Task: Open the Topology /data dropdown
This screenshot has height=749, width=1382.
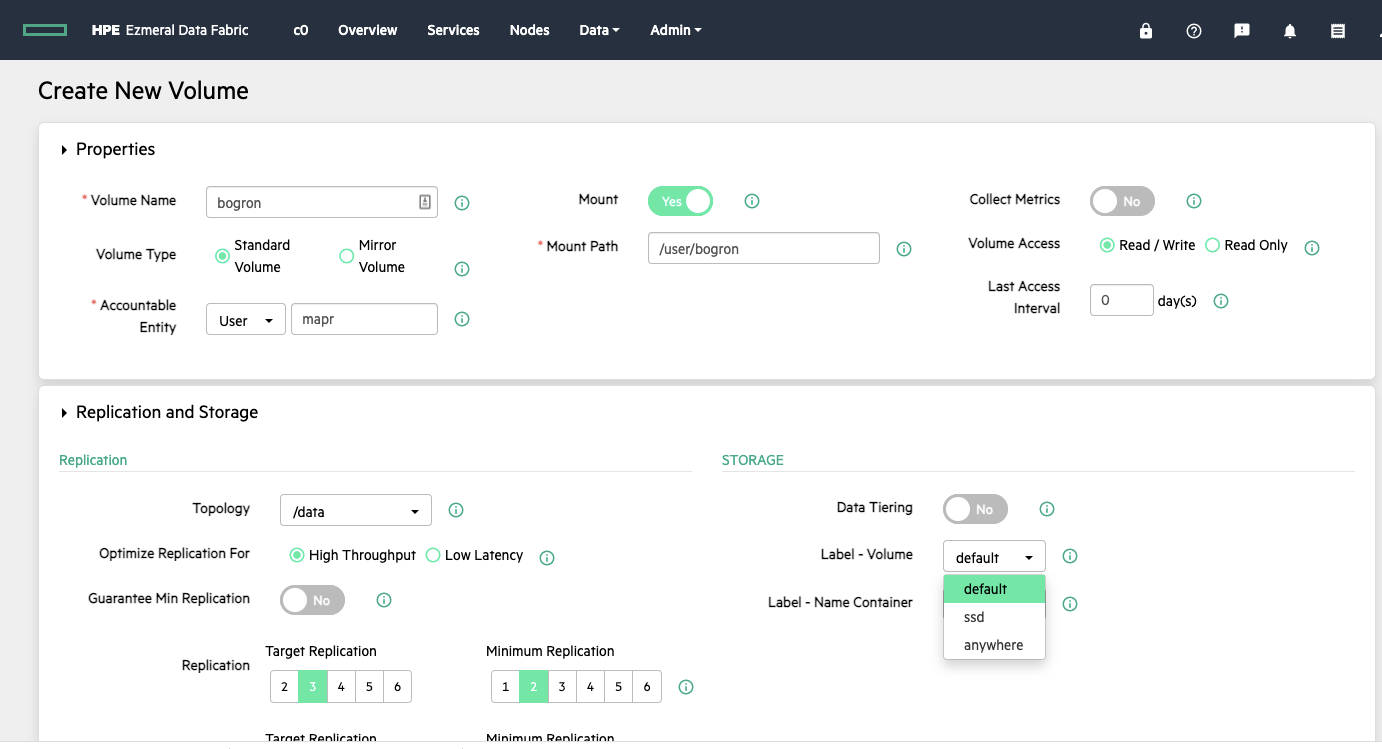Action: pos(356,510)
